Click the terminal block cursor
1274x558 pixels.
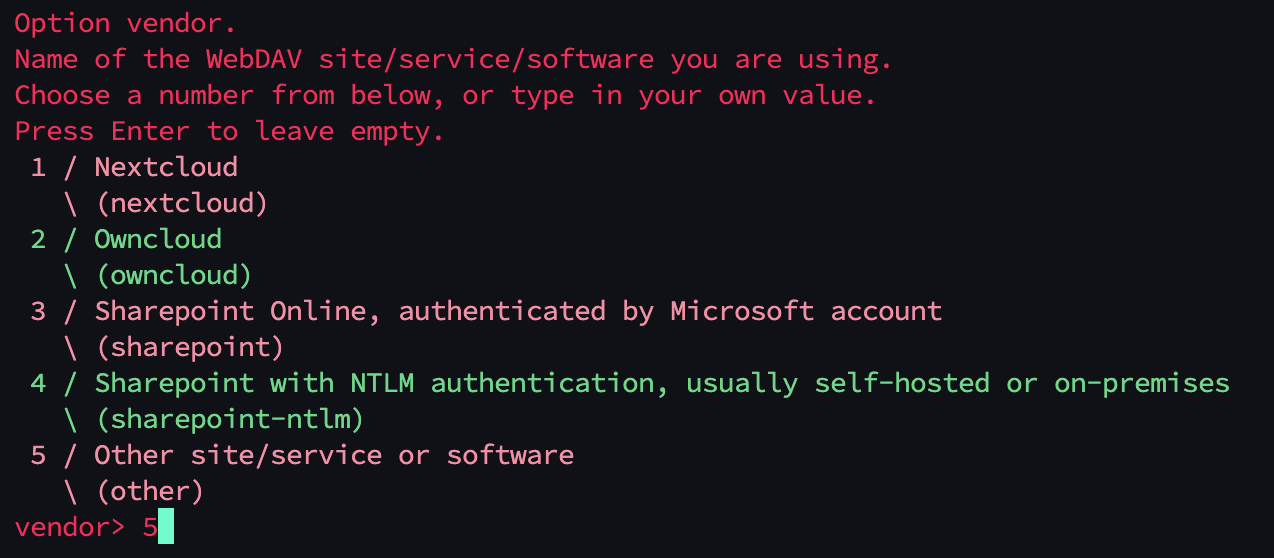(166, 527)
